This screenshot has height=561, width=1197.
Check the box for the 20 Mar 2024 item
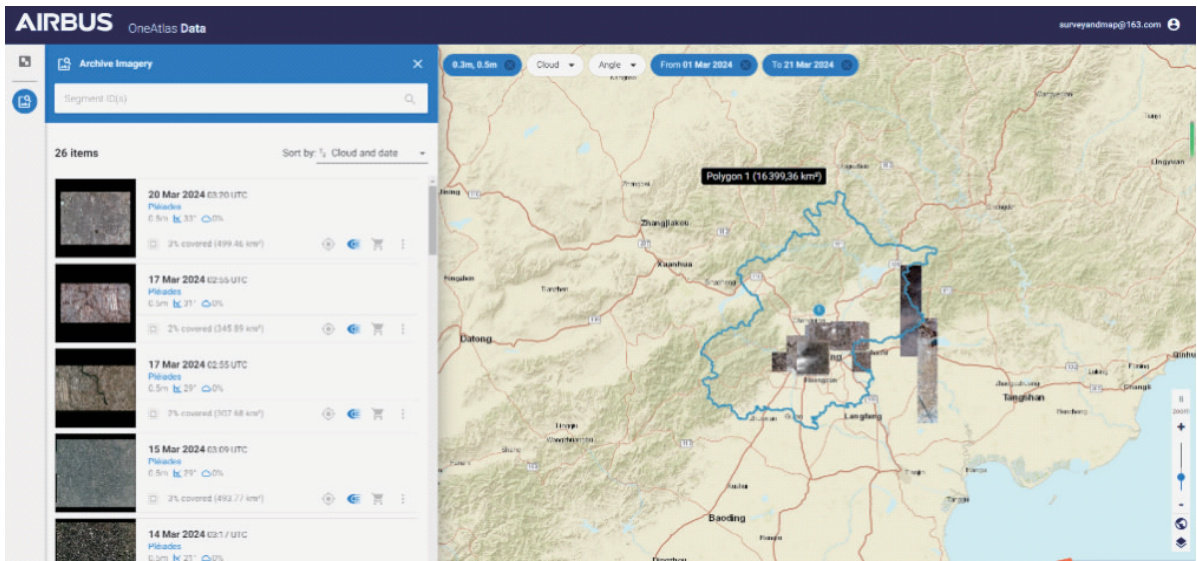point(153,243)
